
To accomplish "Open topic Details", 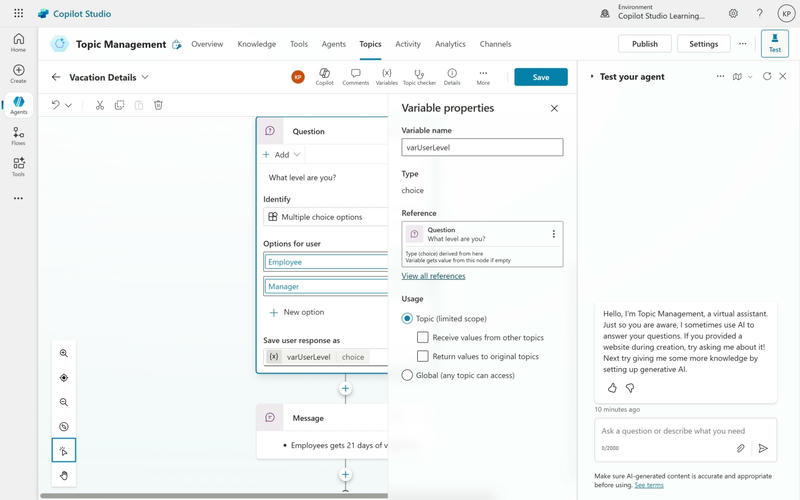I will 452,77.
